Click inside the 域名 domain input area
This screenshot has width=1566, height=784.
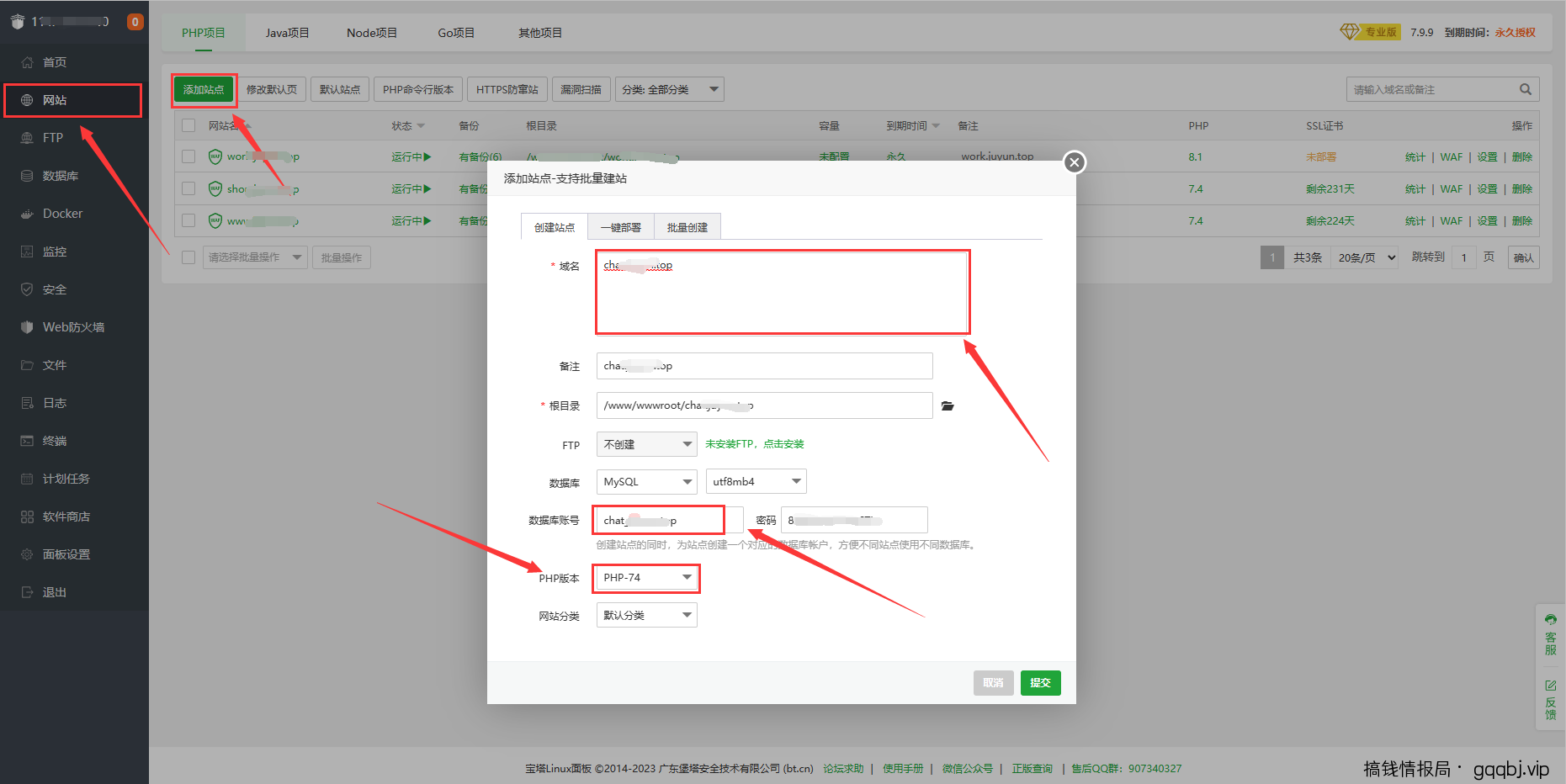click(782, 291)
